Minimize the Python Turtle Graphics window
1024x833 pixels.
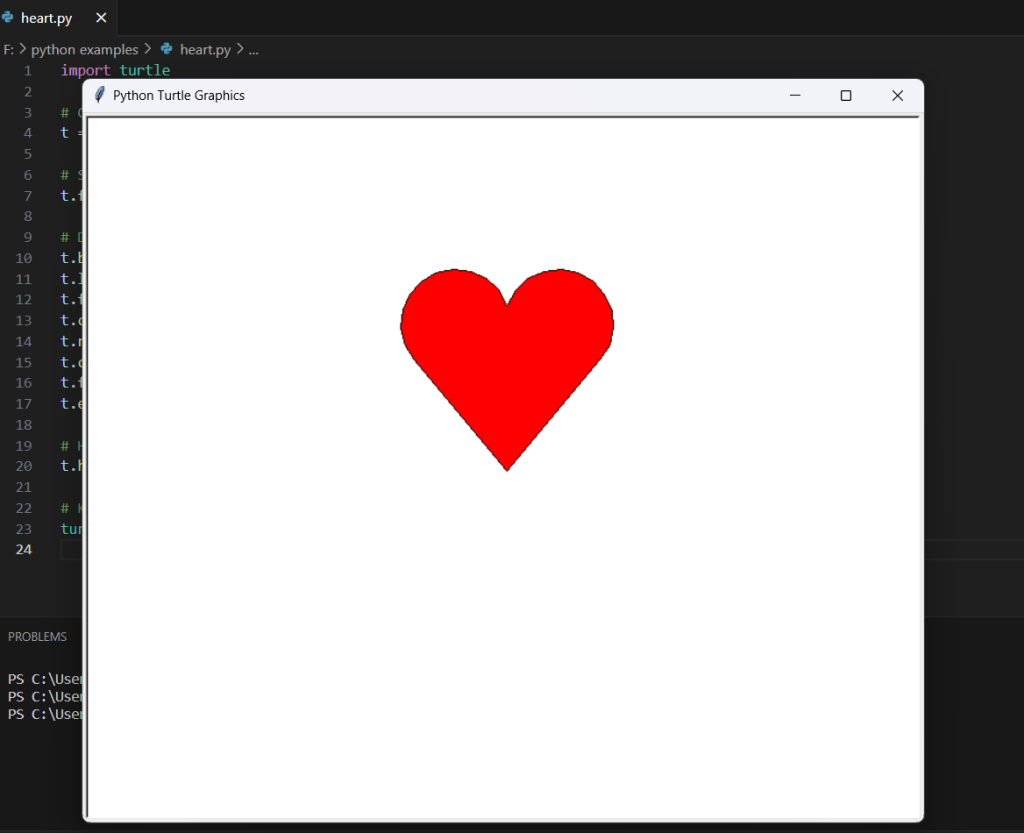pos(795,95)
